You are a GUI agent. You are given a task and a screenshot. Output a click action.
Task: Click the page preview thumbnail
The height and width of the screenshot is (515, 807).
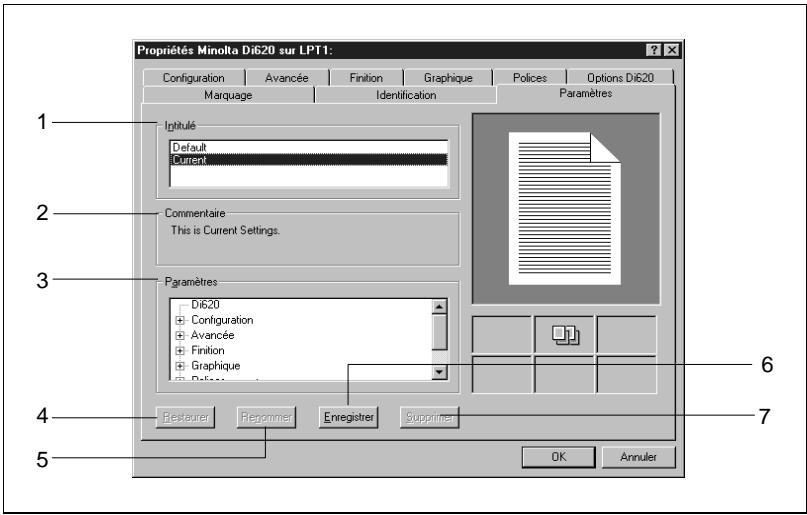click(x=565, y=208)
